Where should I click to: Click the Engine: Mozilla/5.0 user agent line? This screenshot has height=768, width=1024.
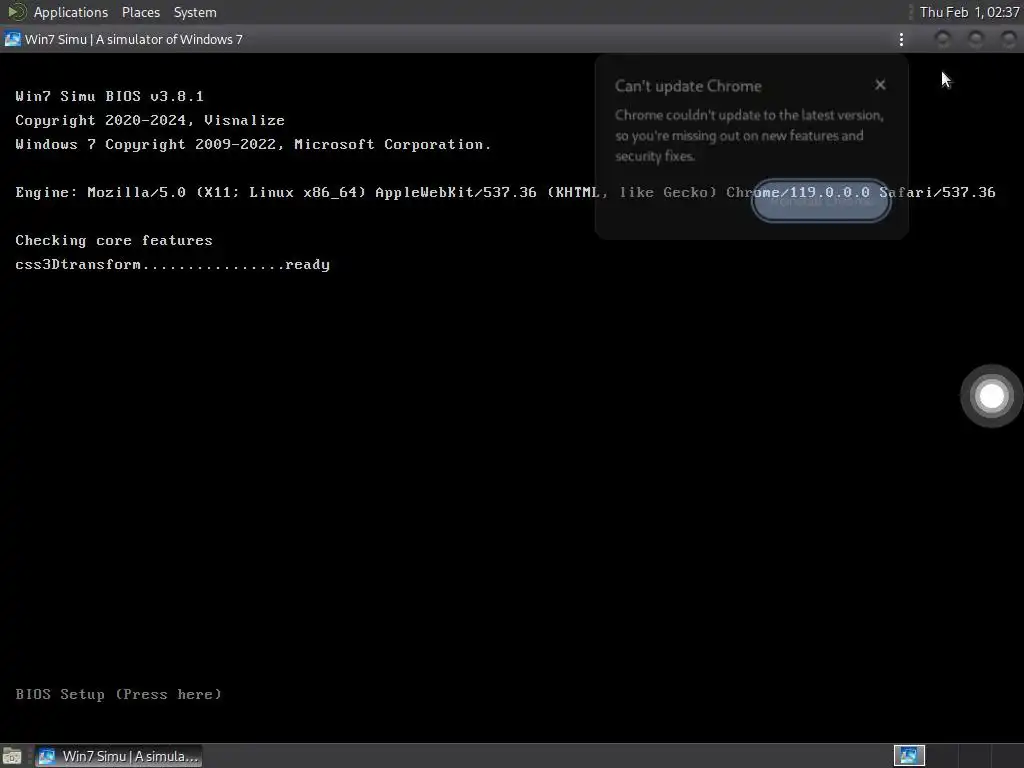click(x=505, y=192)
